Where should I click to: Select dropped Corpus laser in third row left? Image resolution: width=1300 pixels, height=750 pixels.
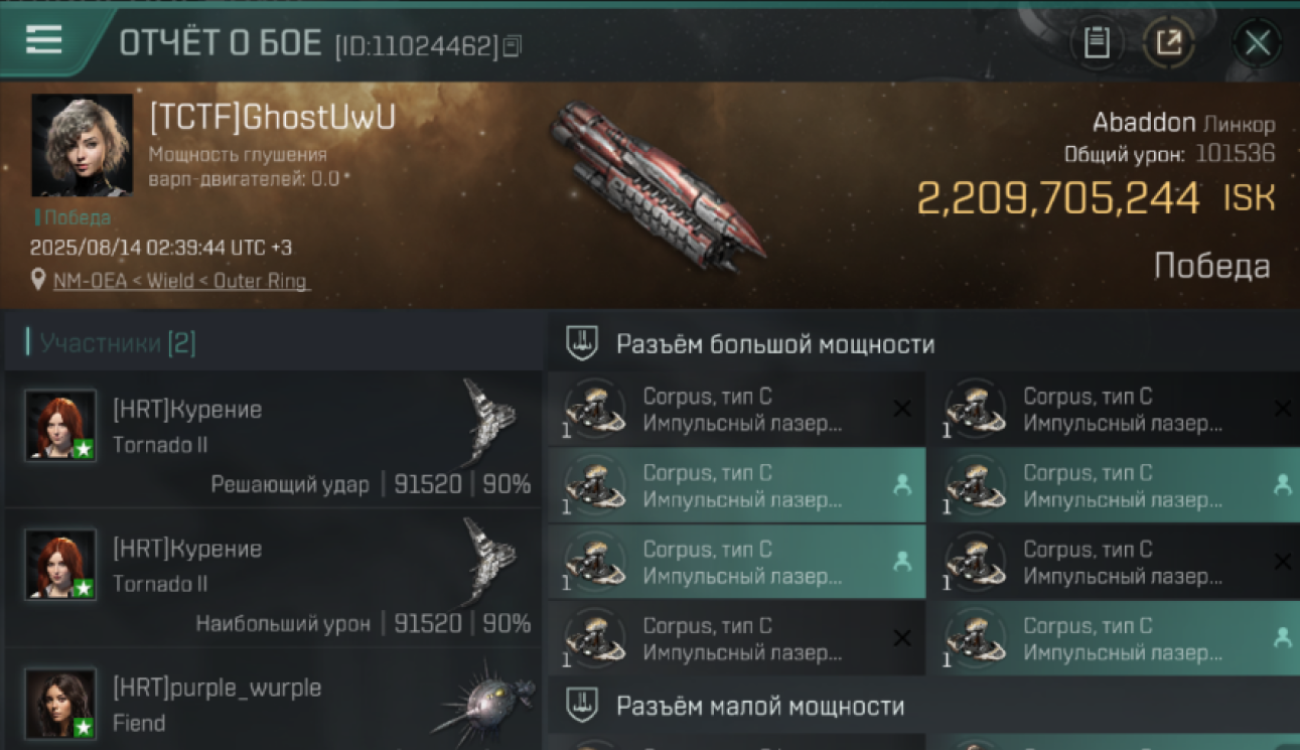pos(736,562)
